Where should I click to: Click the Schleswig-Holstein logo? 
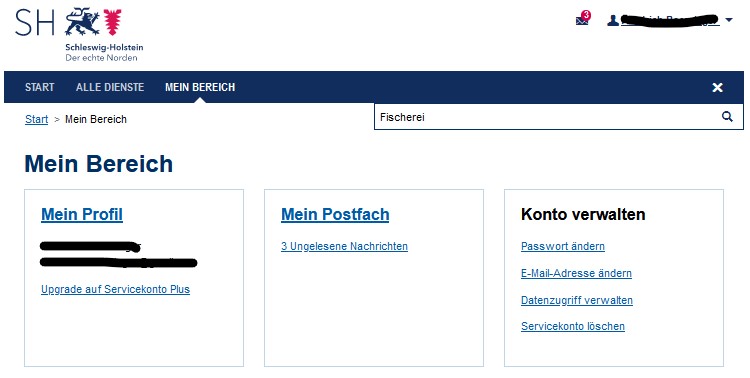[79, 34]
